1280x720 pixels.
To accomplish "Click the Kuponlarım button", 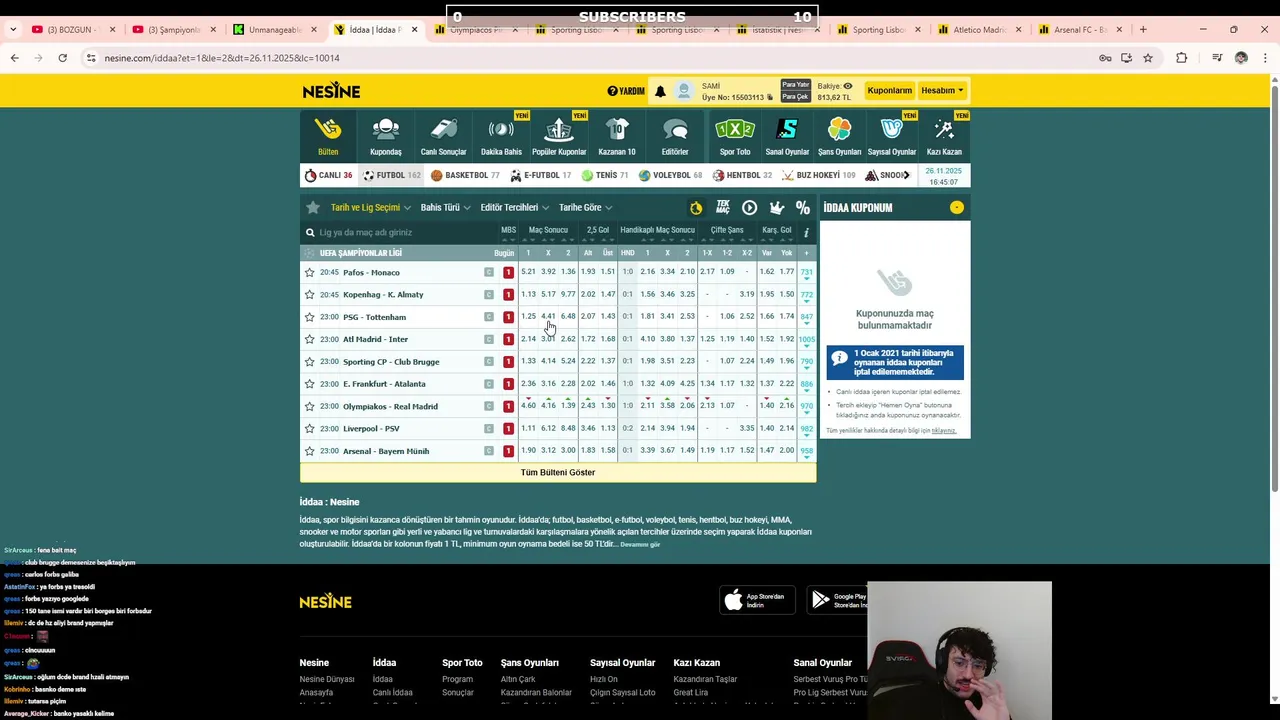I will pyautogui.click(x=889, y=90).
